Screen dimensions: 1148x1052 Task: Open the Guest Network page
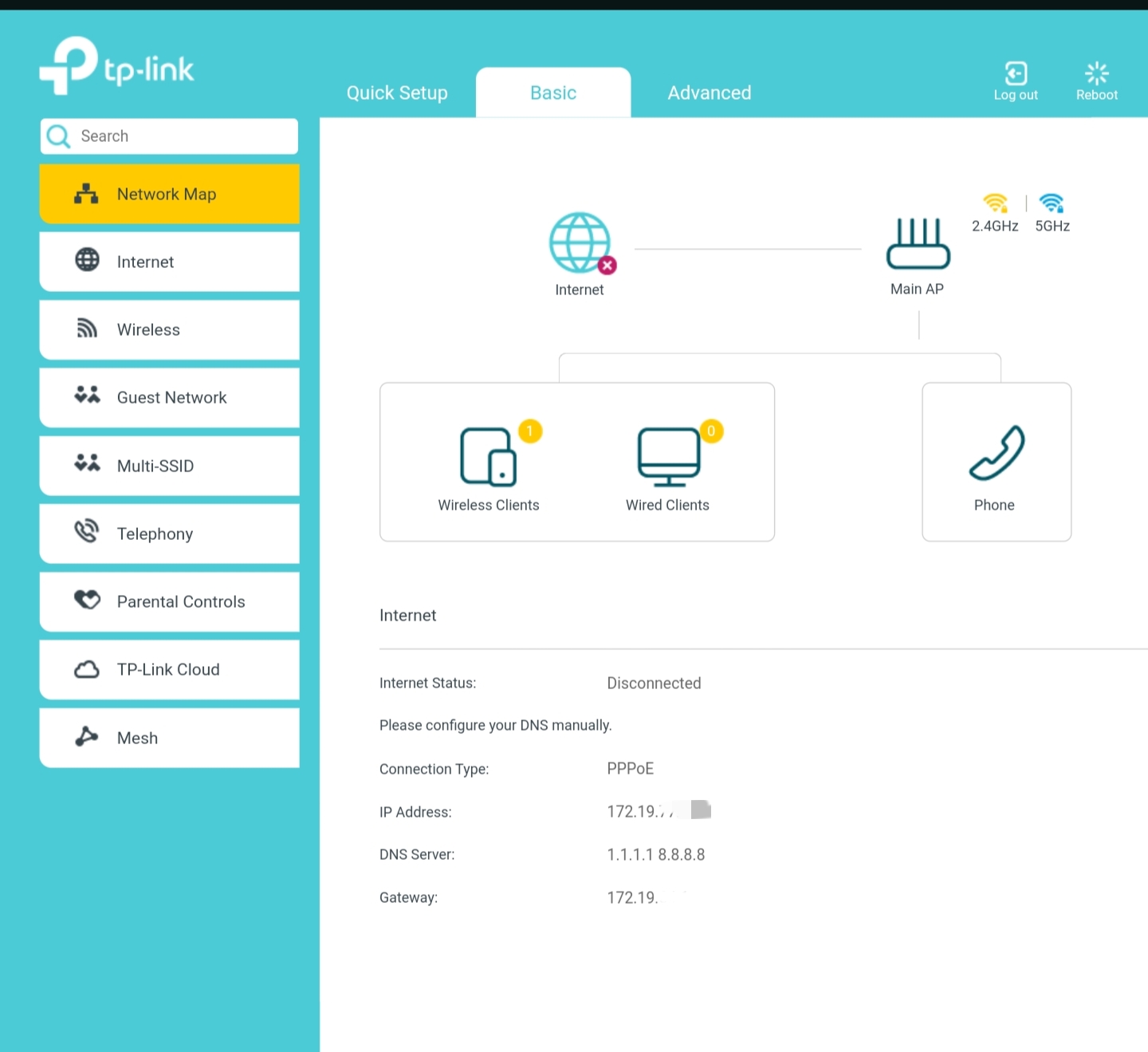pyautogui.click(x=169, y=397)
